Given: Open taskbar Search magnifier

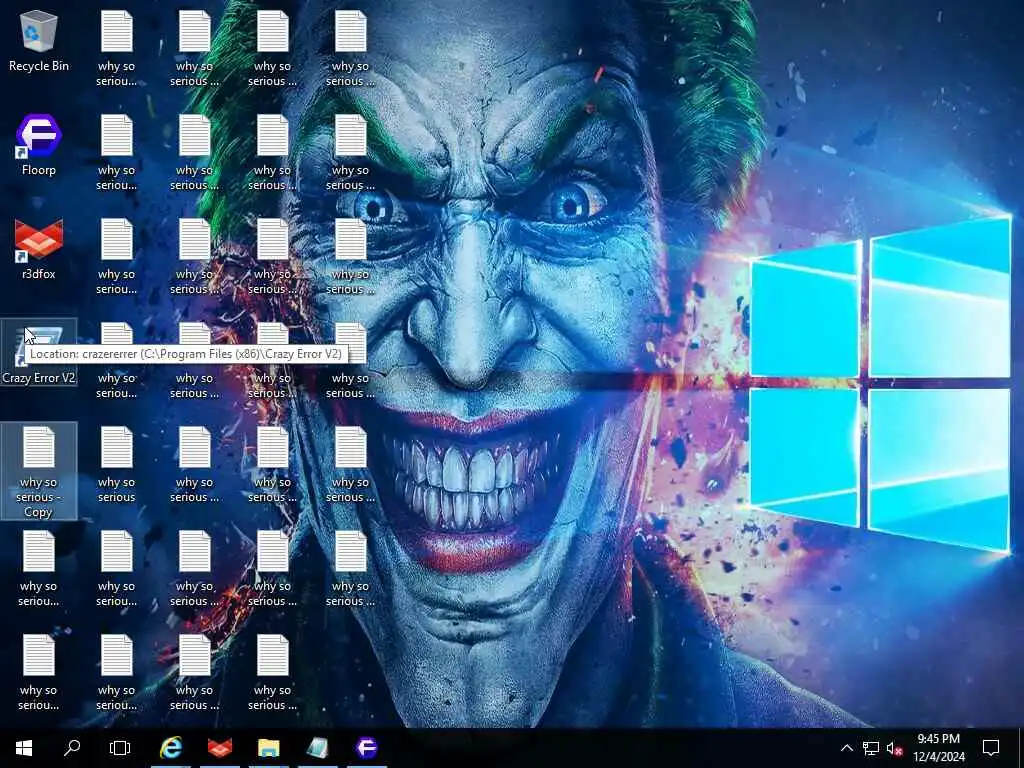Looking at the screenshot, I should (x=72, y=748).
